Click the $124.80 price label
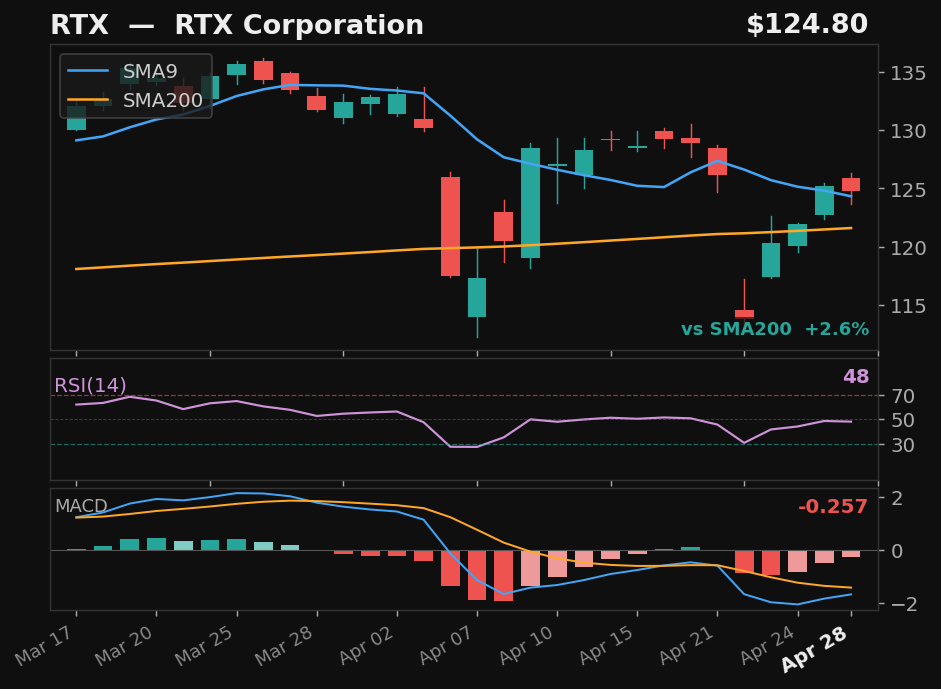This screenshot has width=941, height=689. pyautogui.click(x=807, y=25)
